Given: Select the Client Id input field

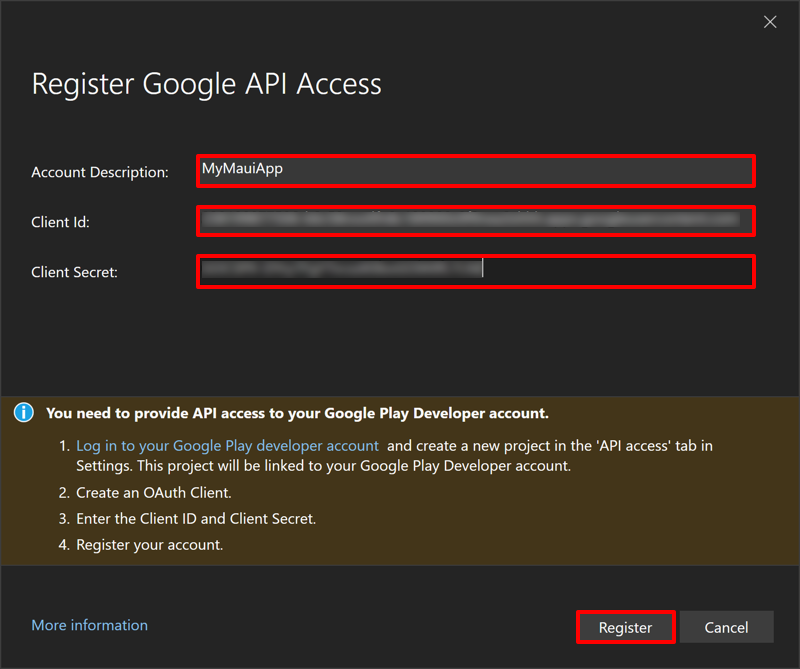Looking at the screenshot, I should coord(475,221).
